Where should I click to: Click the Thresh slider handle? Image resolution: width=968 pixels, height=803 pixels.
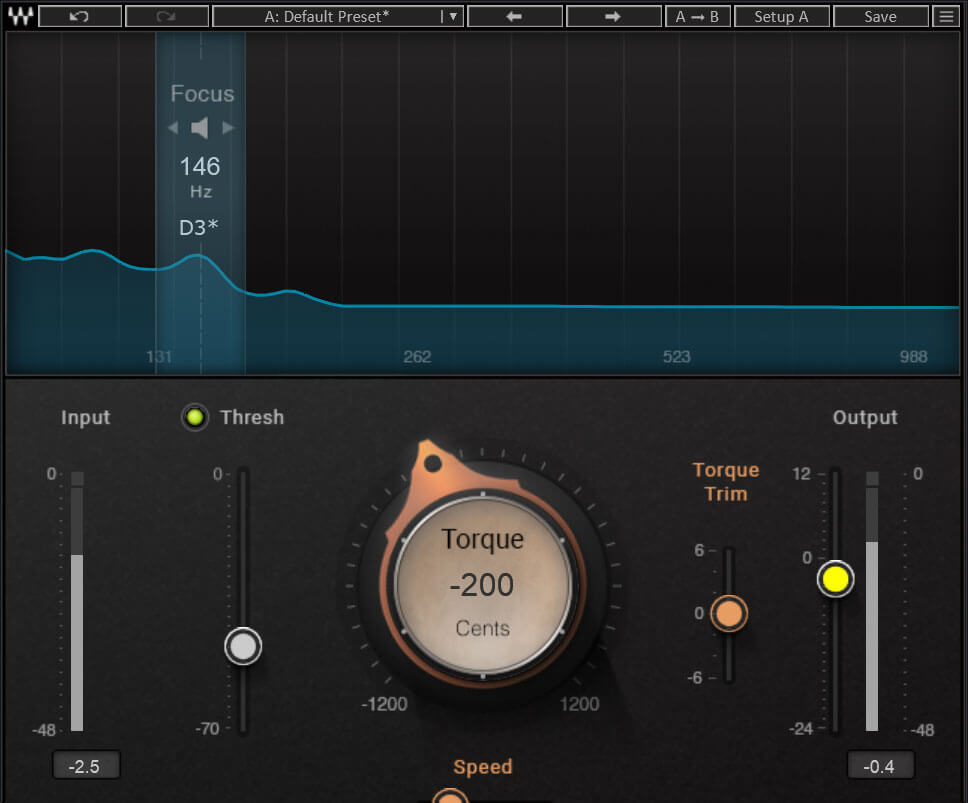click(243, 646)
